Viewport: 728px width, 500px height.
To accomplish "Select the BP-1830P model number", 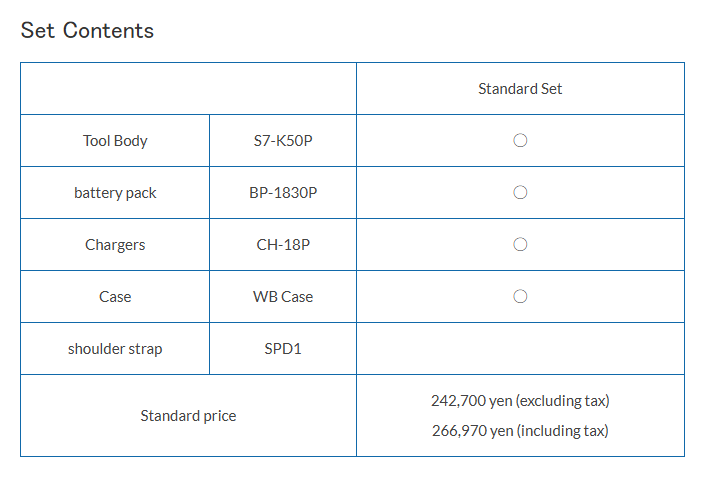I will click(x=283, y=193).
